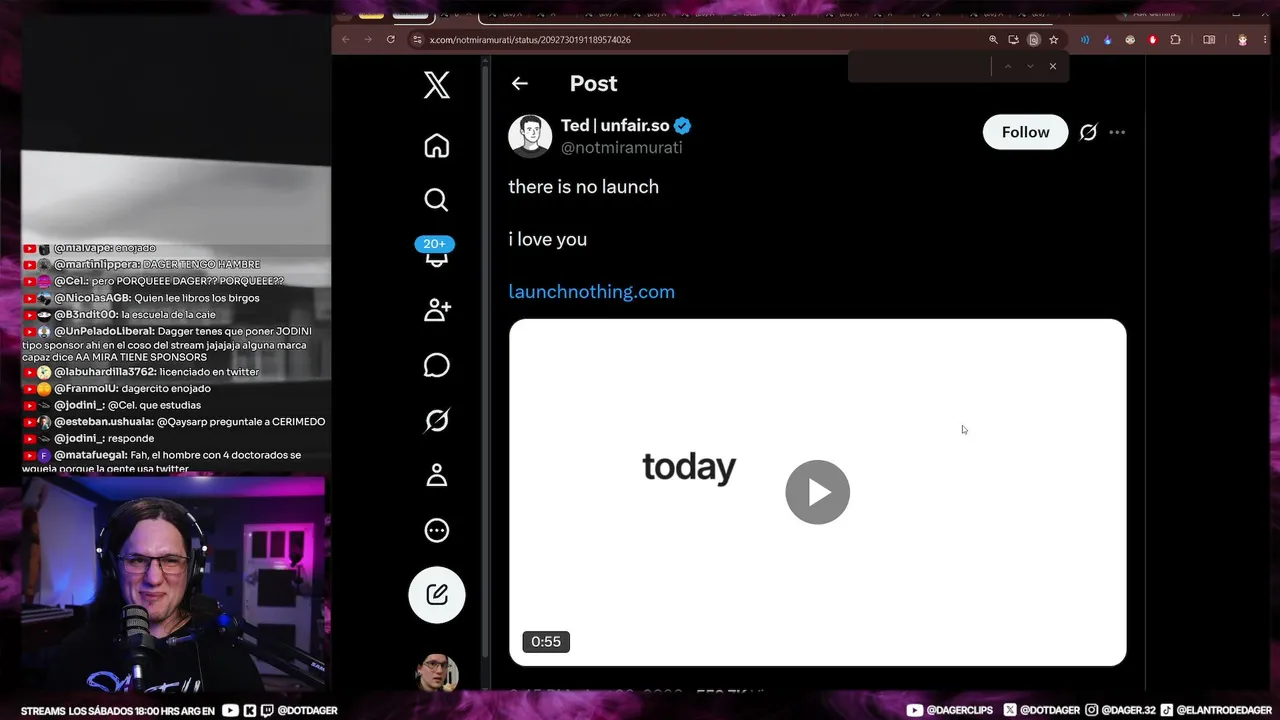Screen dimensions: 1280x720
Task: Select the 'there is no launch' post text
Action: pyautogui.click(x=583, y=187)
